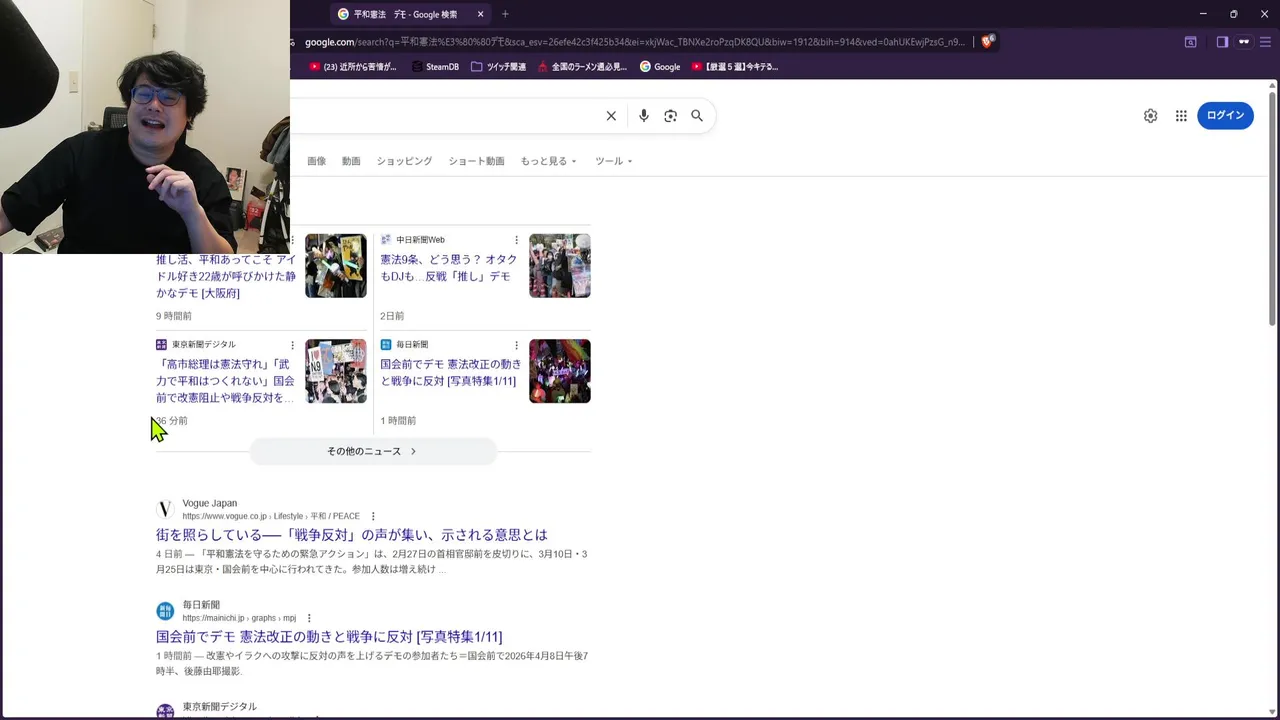Screen dimensions: 1280x720
Task: Open three-dot menu for 中日新聞Web news card
Action: 516,240
